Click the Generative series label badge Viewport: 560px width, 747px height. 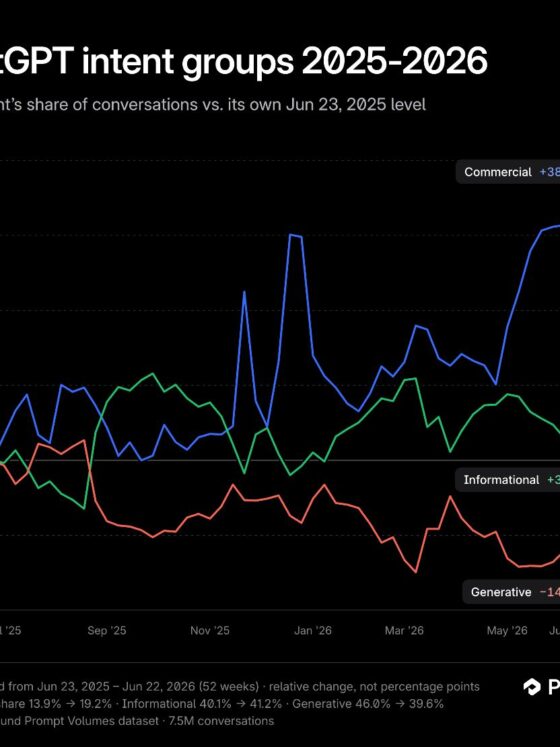pos(511,592)
